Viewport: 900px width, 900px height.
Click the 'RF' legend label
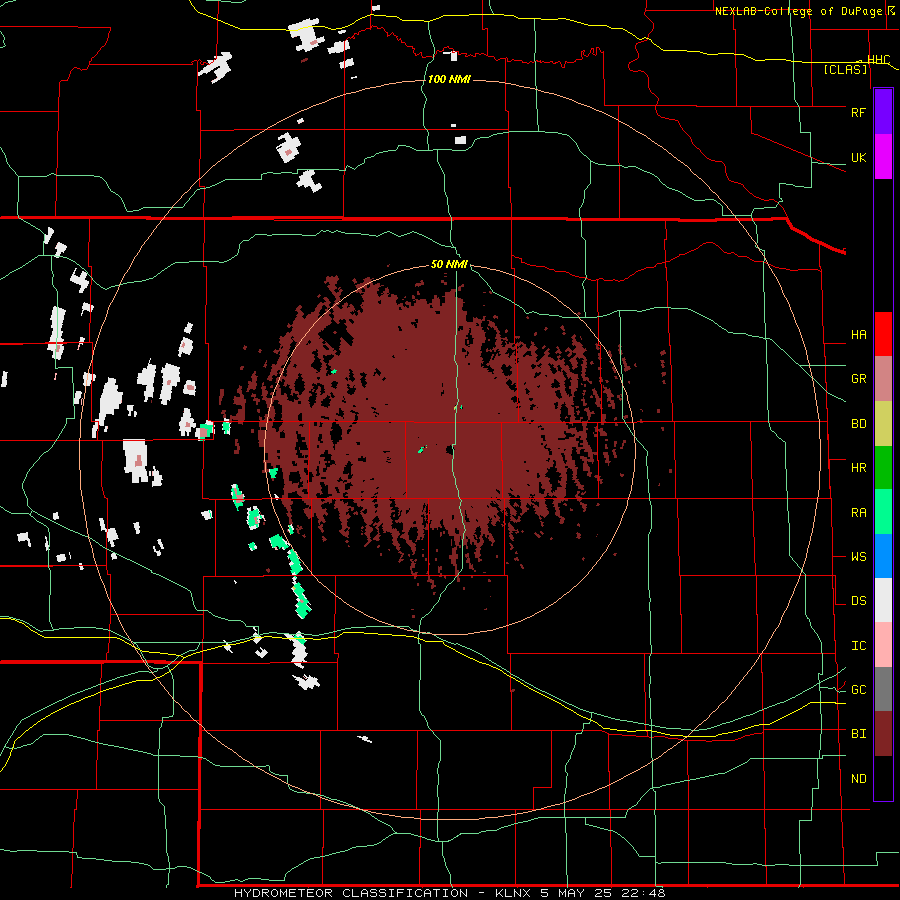click(x=858, y=112)
